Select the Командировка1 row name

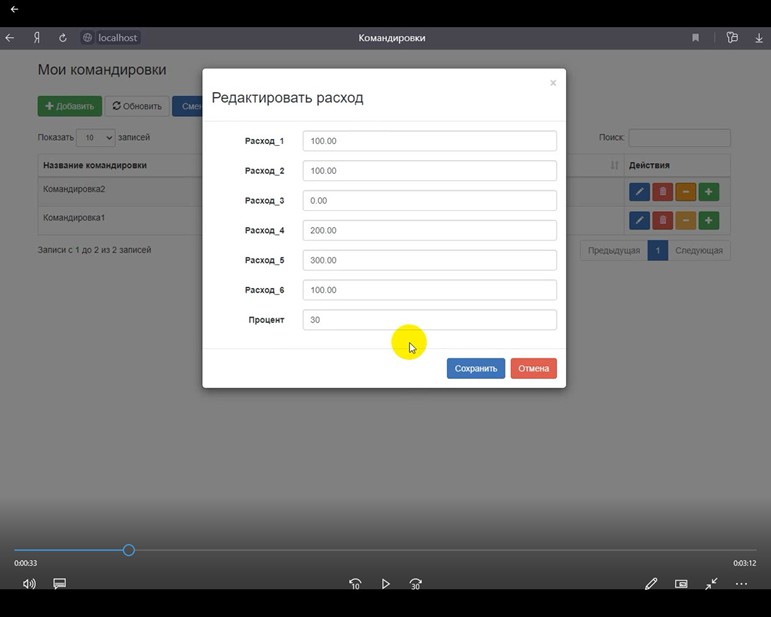[x=74, y=217]
